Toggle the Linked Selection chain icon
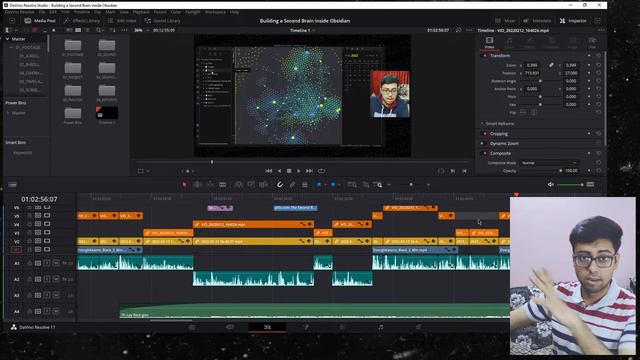This screenshot has height=360, width=640. coord(292,184)
